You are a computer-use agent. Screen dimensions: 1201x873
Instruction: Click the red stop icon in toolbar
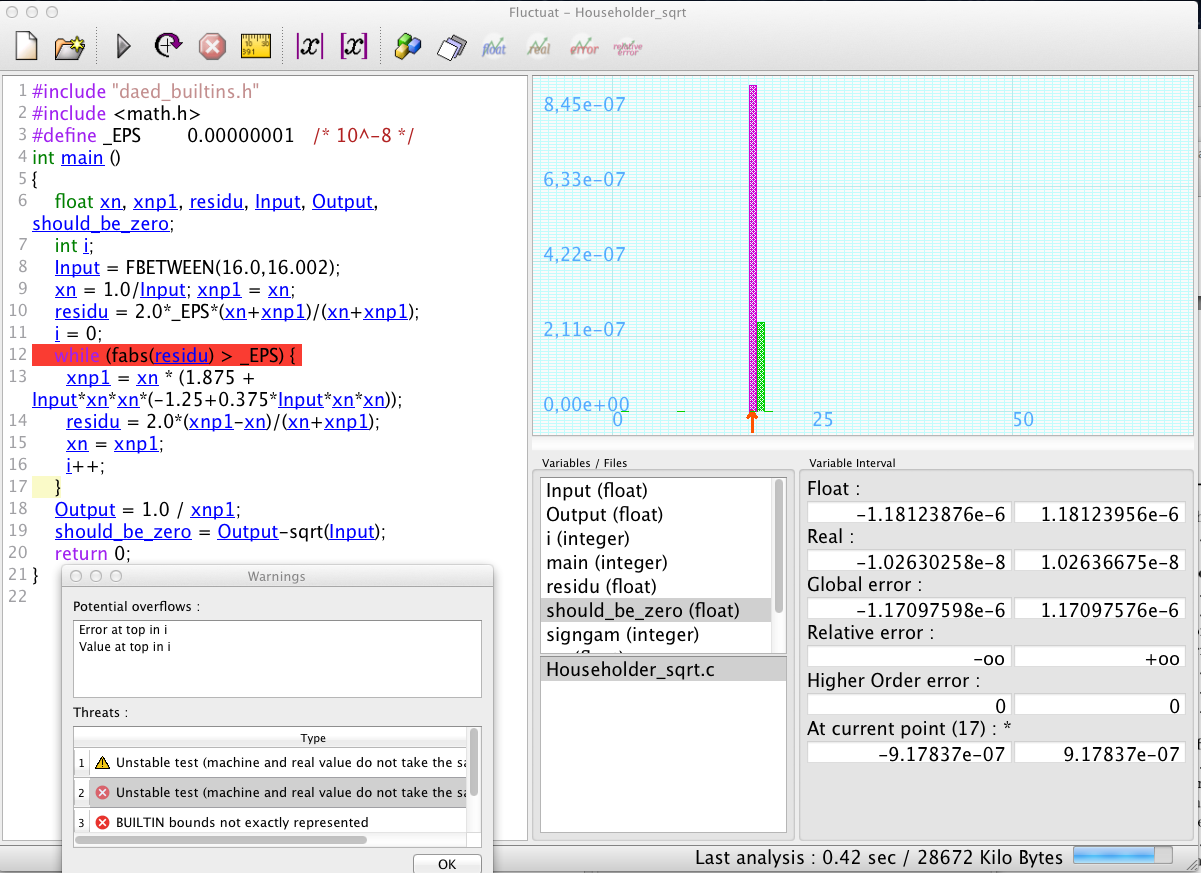click(x=212, y=46)
